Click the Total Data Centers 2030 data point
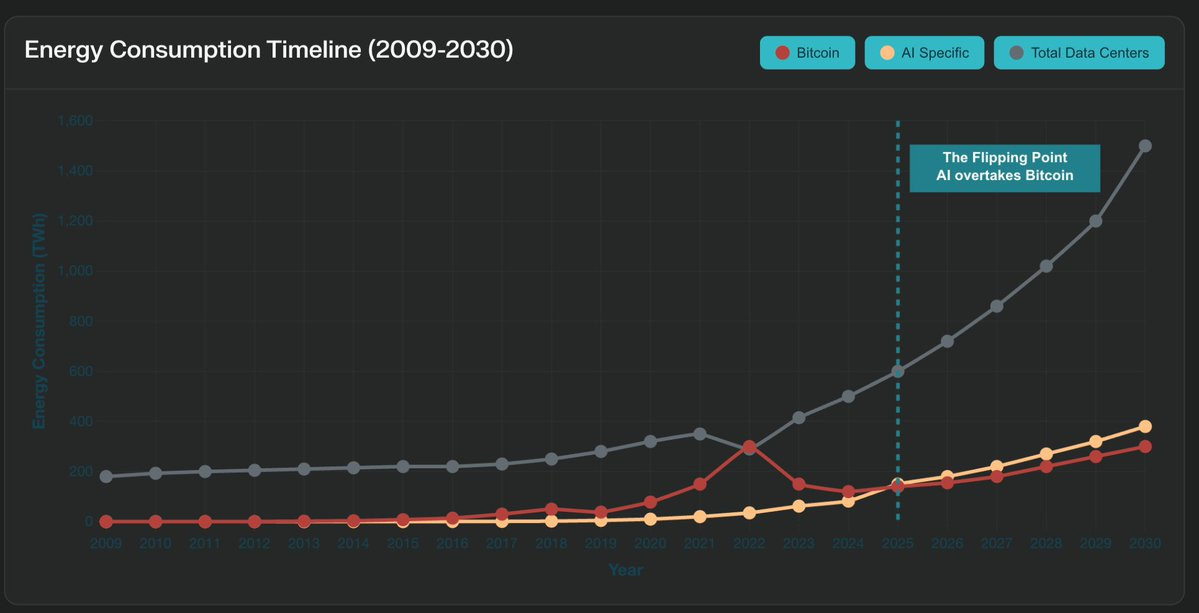1199x613 pixels. [1145, 145]
